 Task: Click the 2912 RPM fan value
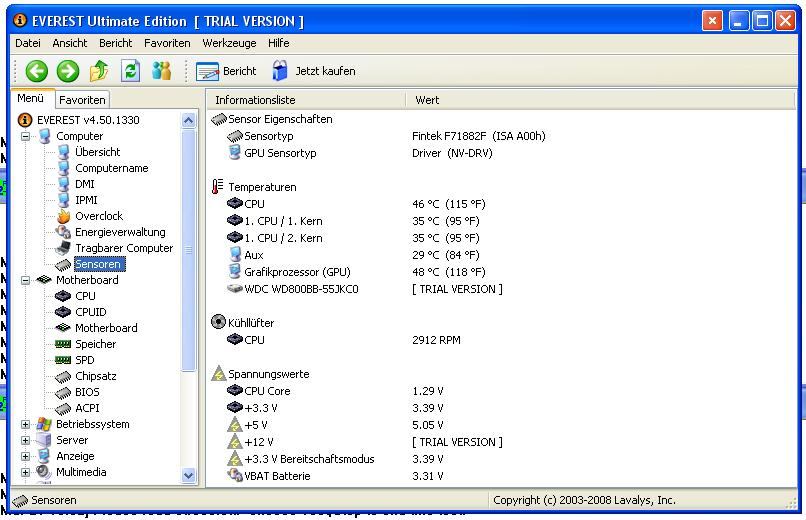tap(436, 340)
